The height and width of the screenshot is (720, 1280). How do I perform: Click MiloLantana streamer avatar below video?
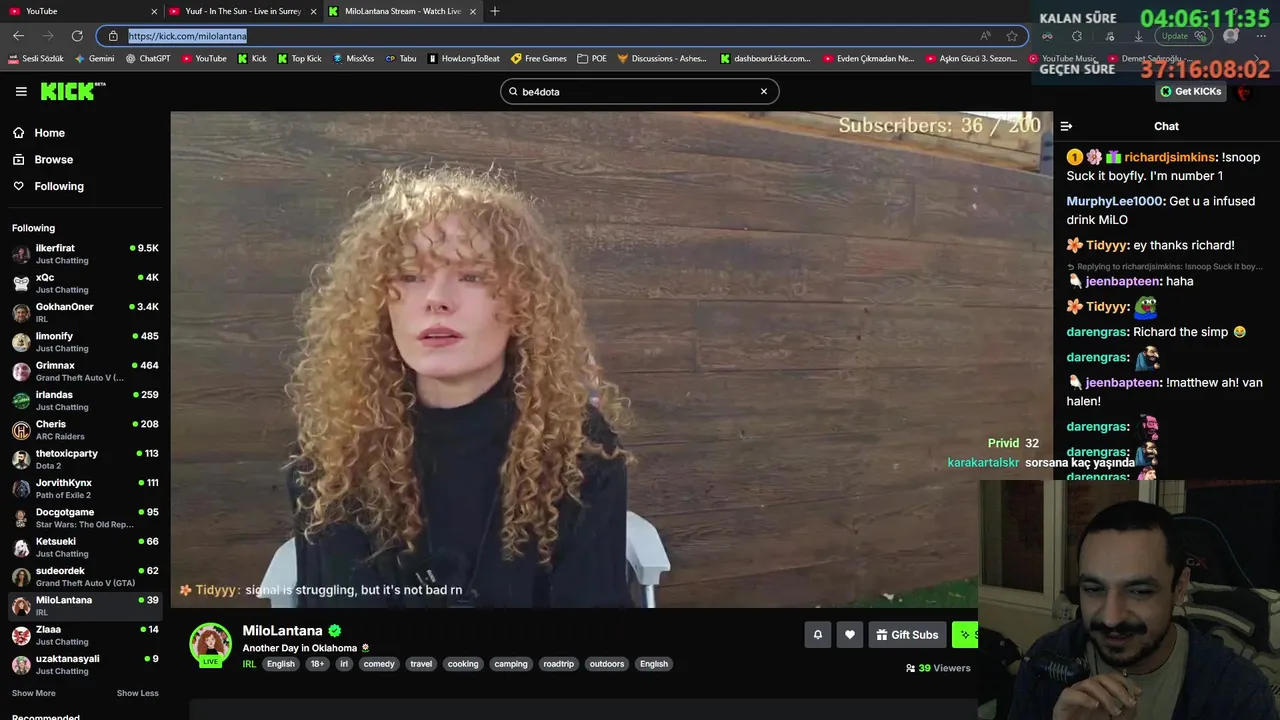click(211, 645)
